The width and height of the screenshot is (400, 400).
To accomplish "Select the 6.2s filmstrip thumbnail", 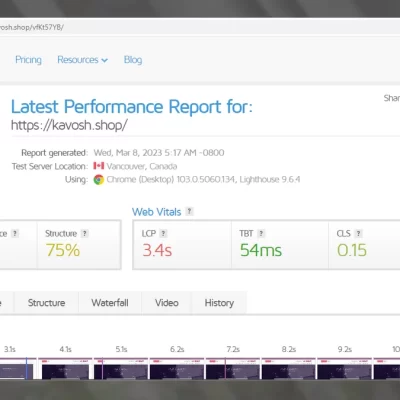I will (x=177, y=369).
